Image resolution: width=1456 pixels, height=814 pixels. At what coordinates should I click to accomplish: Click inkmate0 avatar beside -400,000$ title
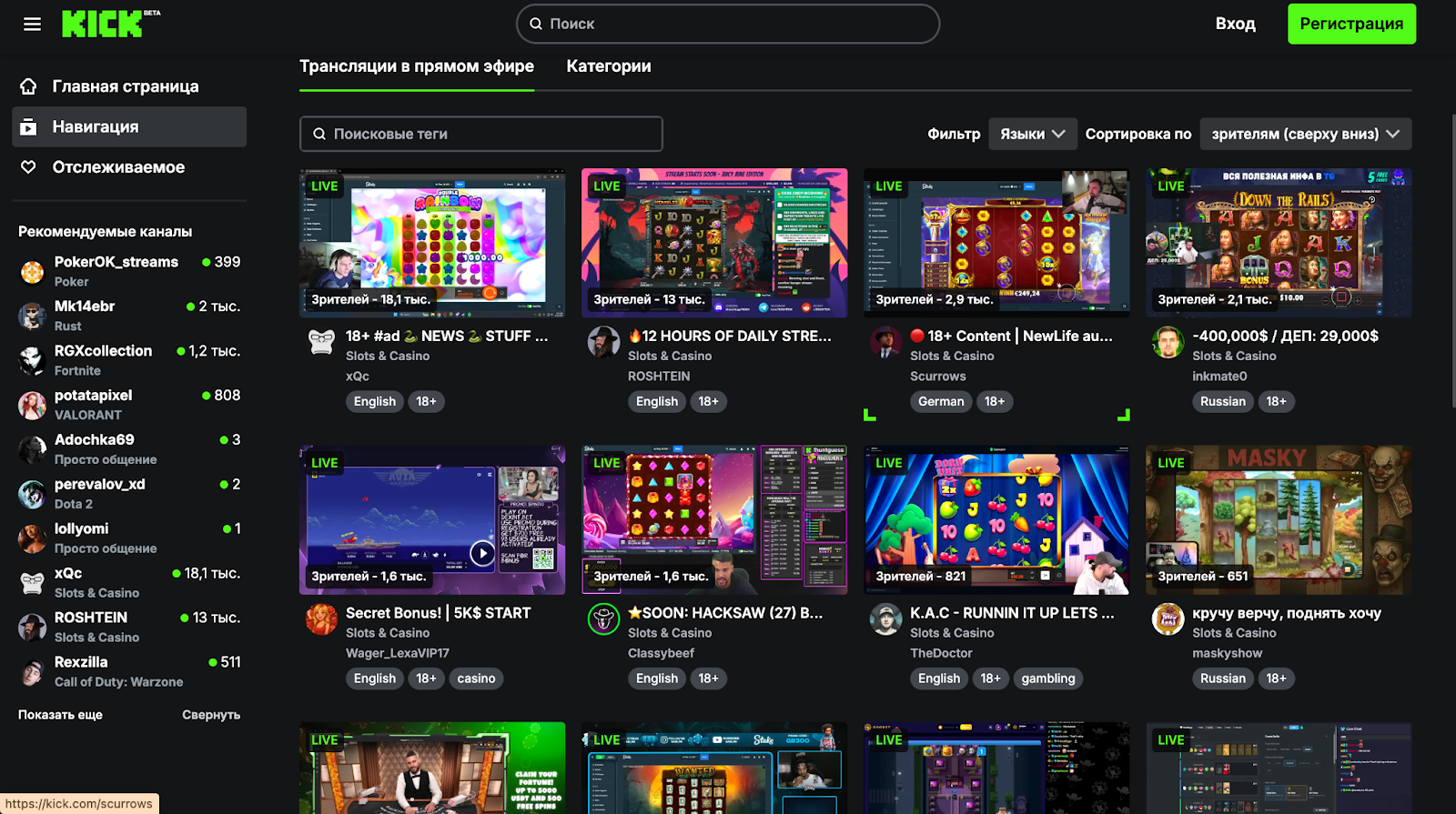[1168, 343]
